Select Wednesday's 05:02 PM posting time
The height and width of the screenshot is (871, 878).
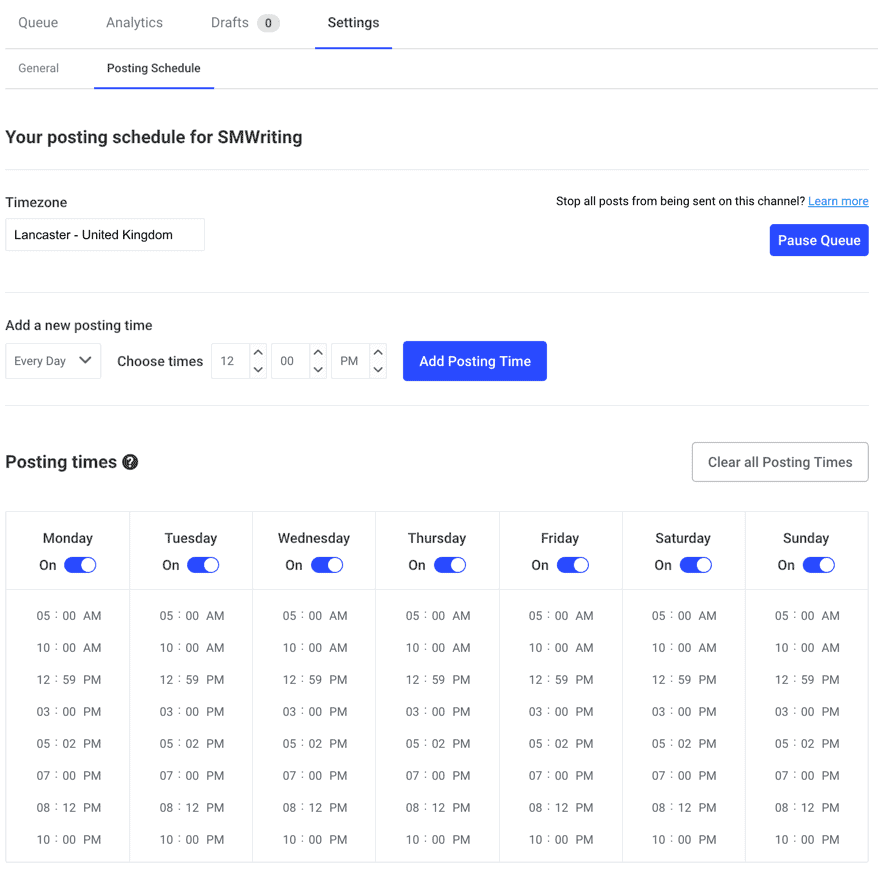[315, 743]
